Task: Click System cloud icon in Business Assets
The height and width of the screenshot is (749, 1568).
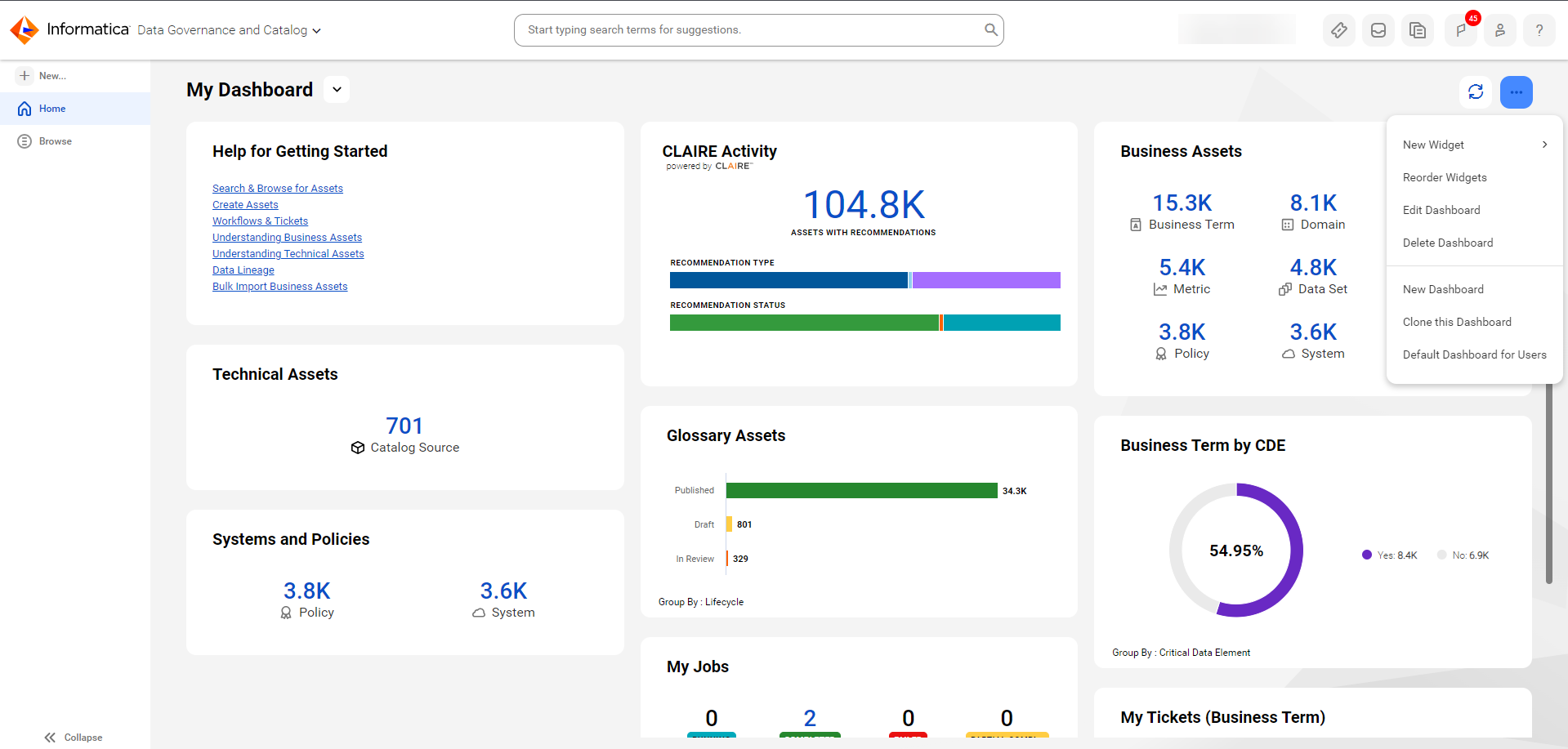Action: click(1289, 354)
